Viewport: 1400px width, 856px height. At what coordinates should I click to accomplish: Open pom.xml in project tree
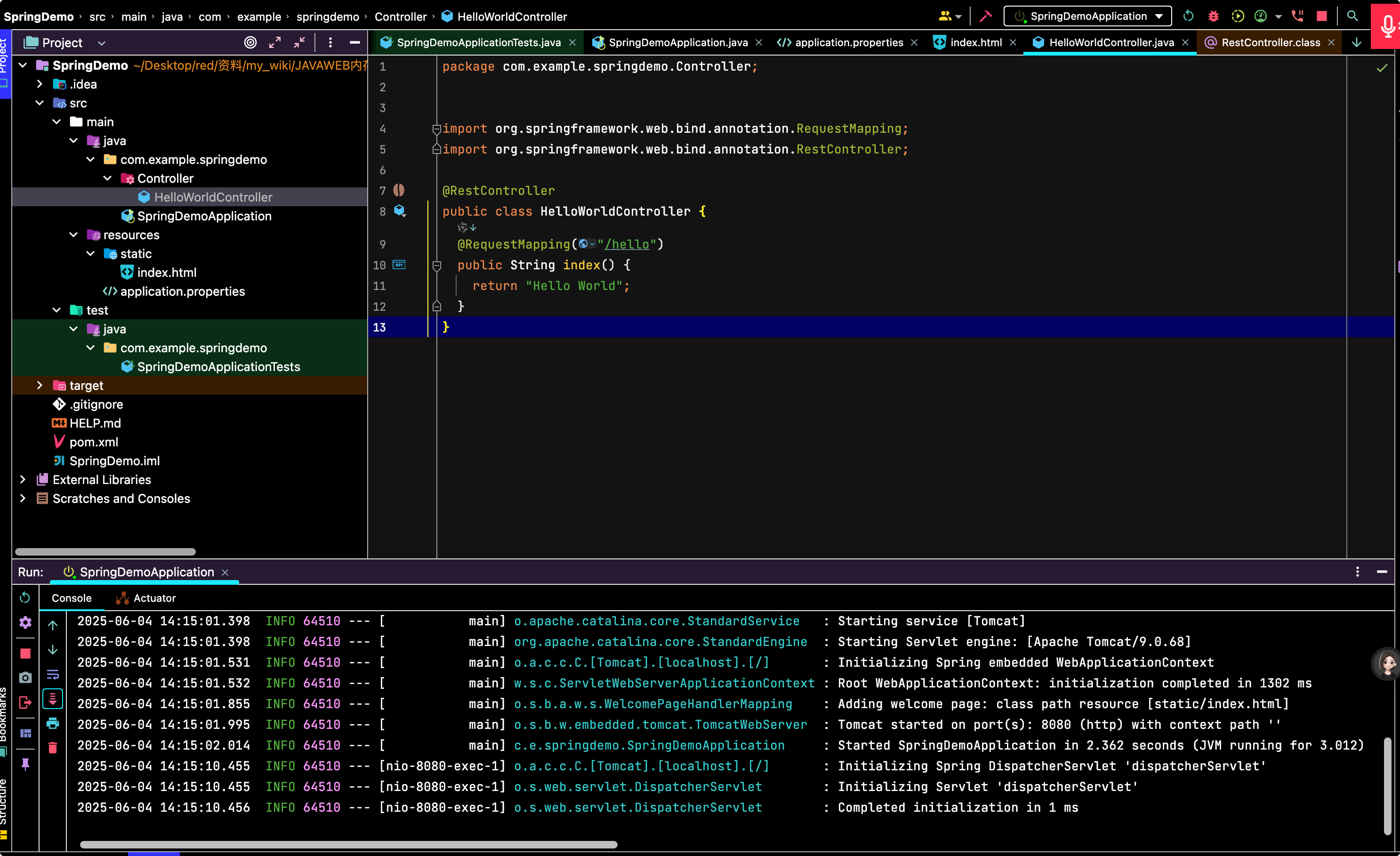(x=94, y=442)
